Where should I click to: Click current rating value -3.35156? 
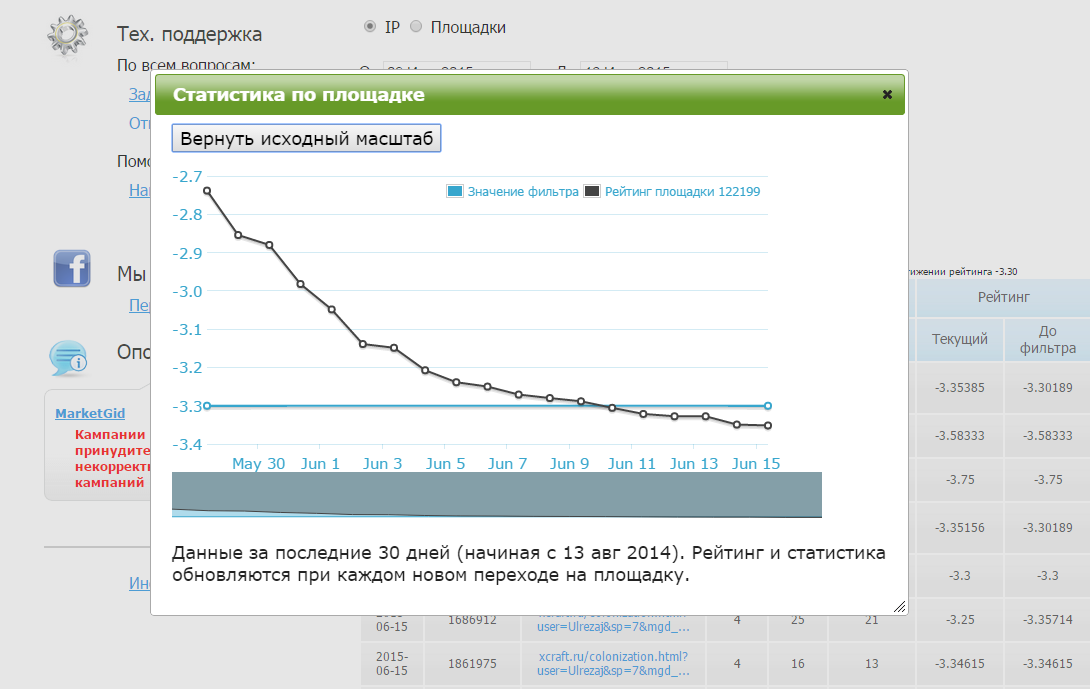click(x=959, y=528)
